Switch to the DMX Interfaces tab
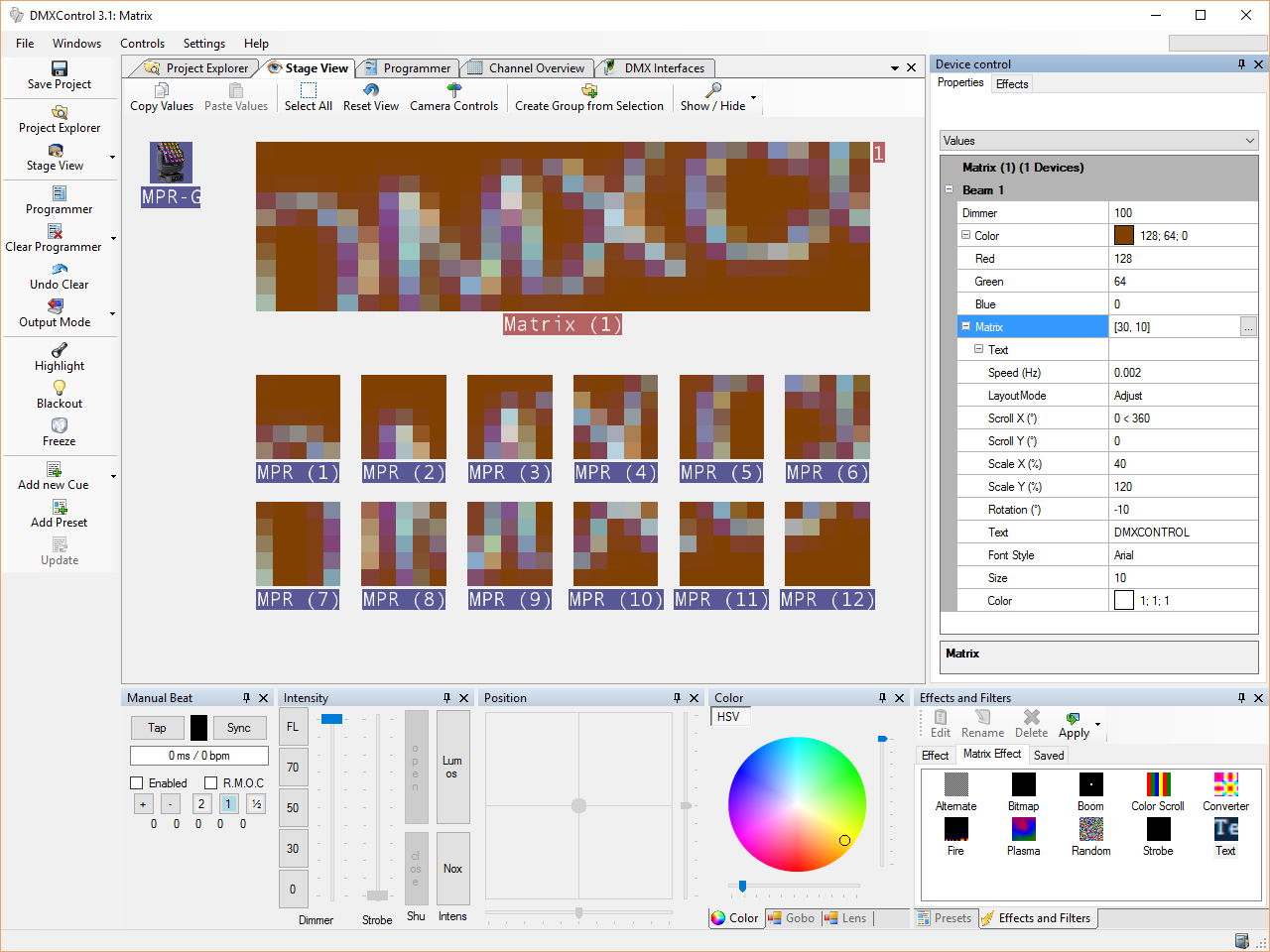The height and width of the screenshot is (952, 1270). coord(656,68)
